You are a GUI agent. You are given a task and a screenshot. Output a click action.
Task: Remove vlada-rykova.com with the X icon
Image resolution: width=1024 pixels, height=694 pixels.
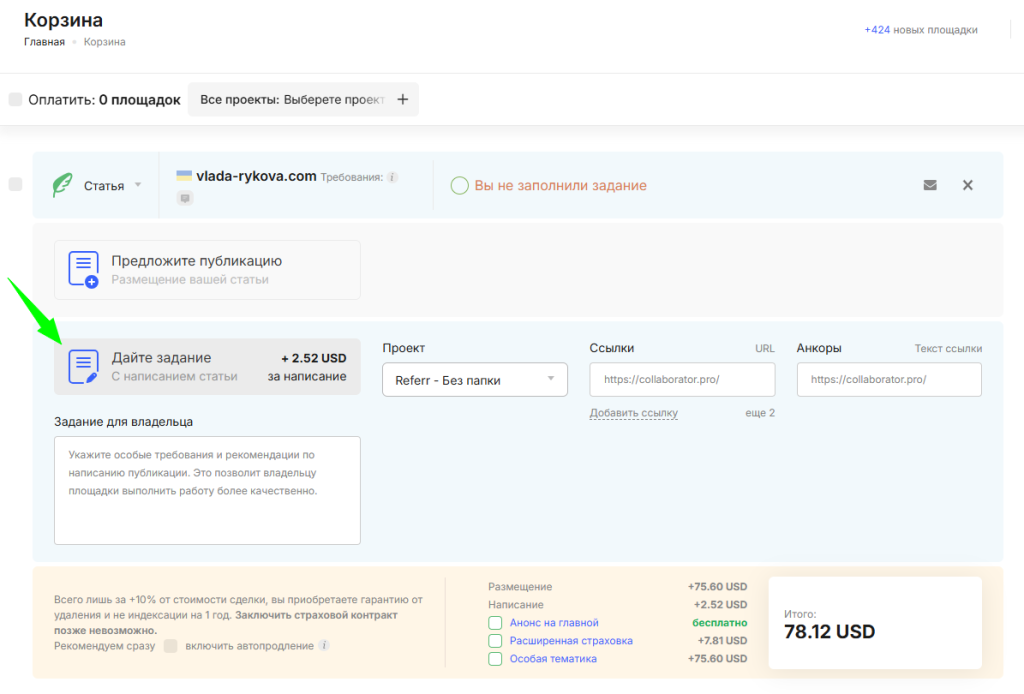click(967, 185)
